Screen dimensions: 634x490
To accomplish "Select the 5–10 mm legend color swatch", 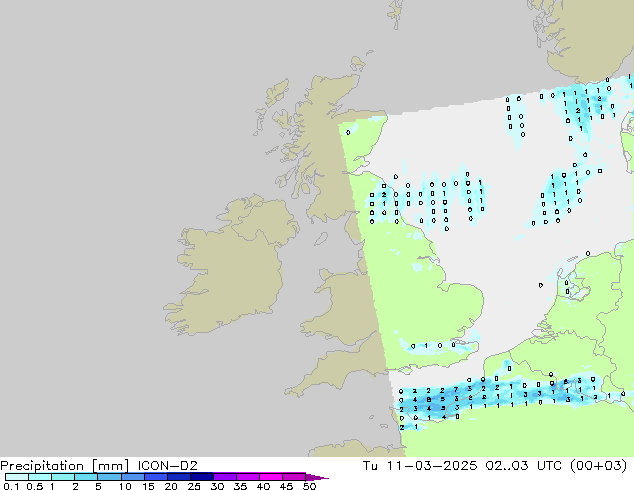I will pos(109,477).
